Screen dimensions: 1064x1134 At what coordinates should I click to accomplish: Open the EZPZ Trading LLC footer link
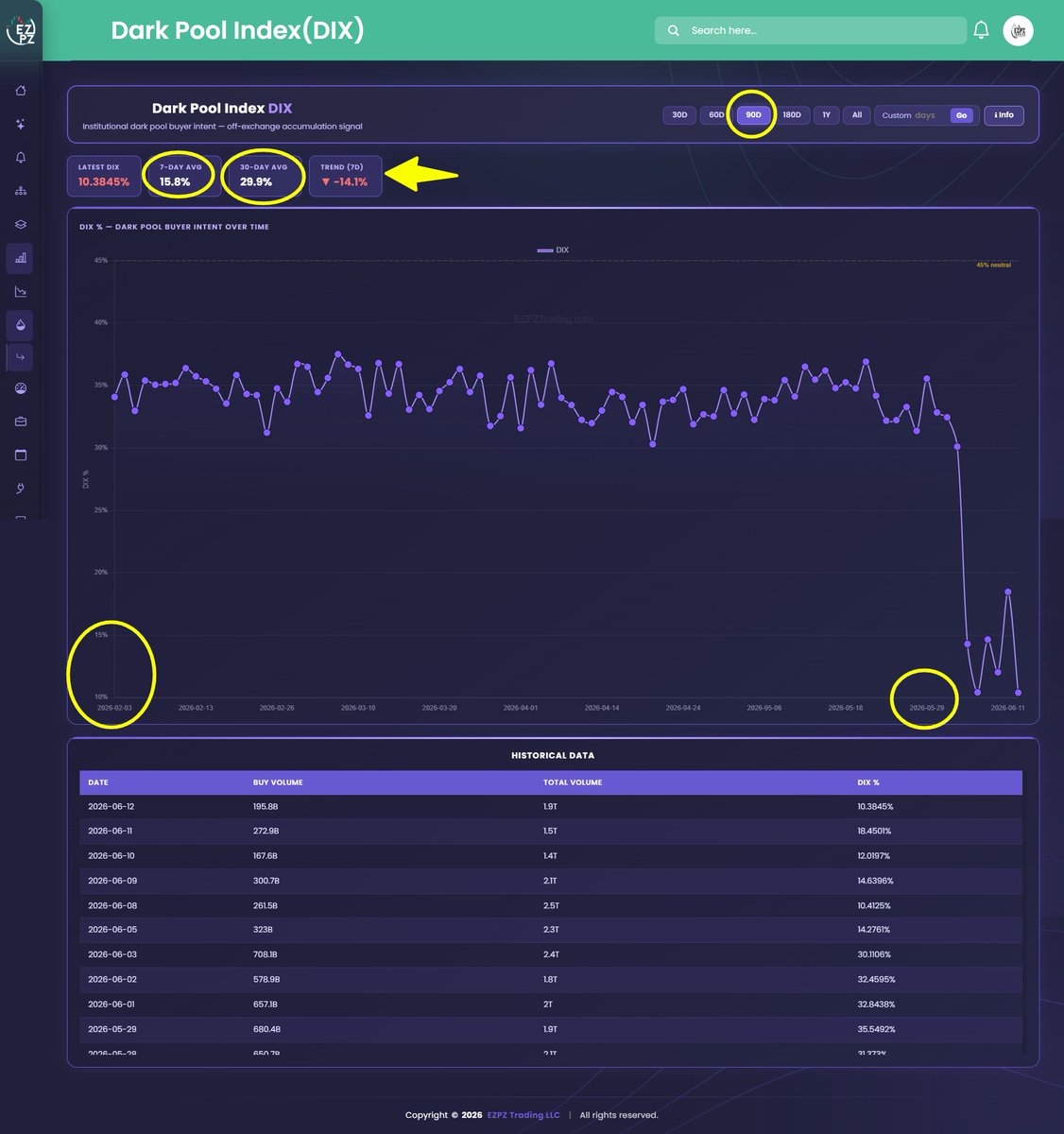click(523, 1115)
